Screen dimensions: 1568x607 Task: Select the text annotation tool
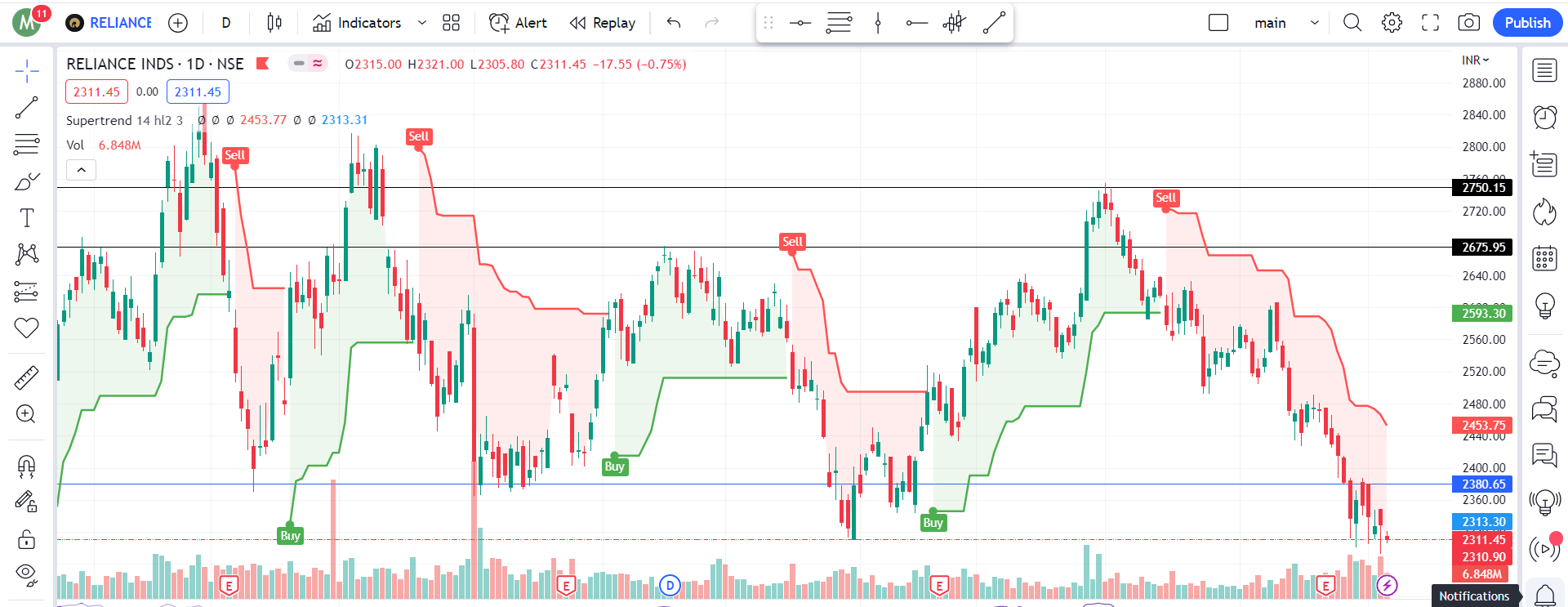pyautogui.click(x=26, y=218)
